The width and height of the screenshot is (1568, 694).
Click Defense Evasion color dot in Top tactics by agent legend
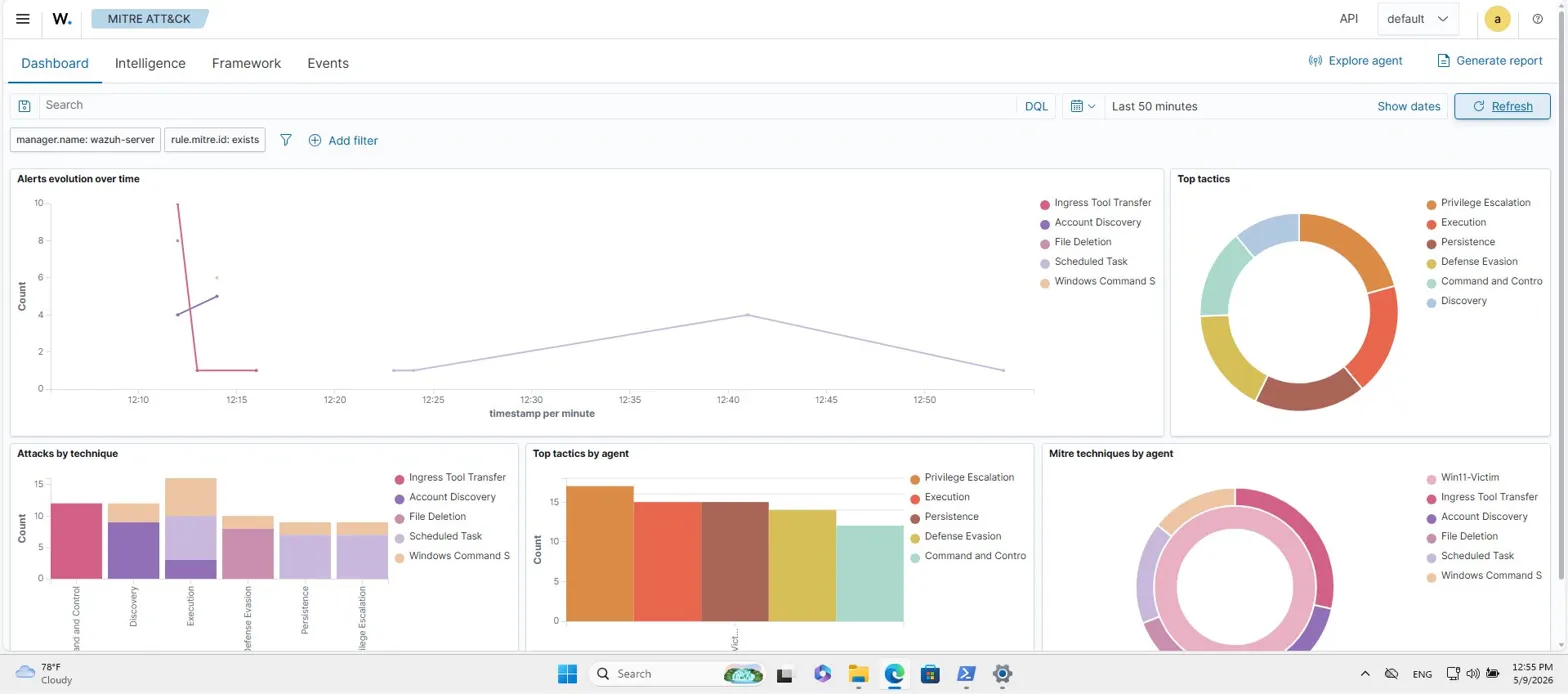916,537
